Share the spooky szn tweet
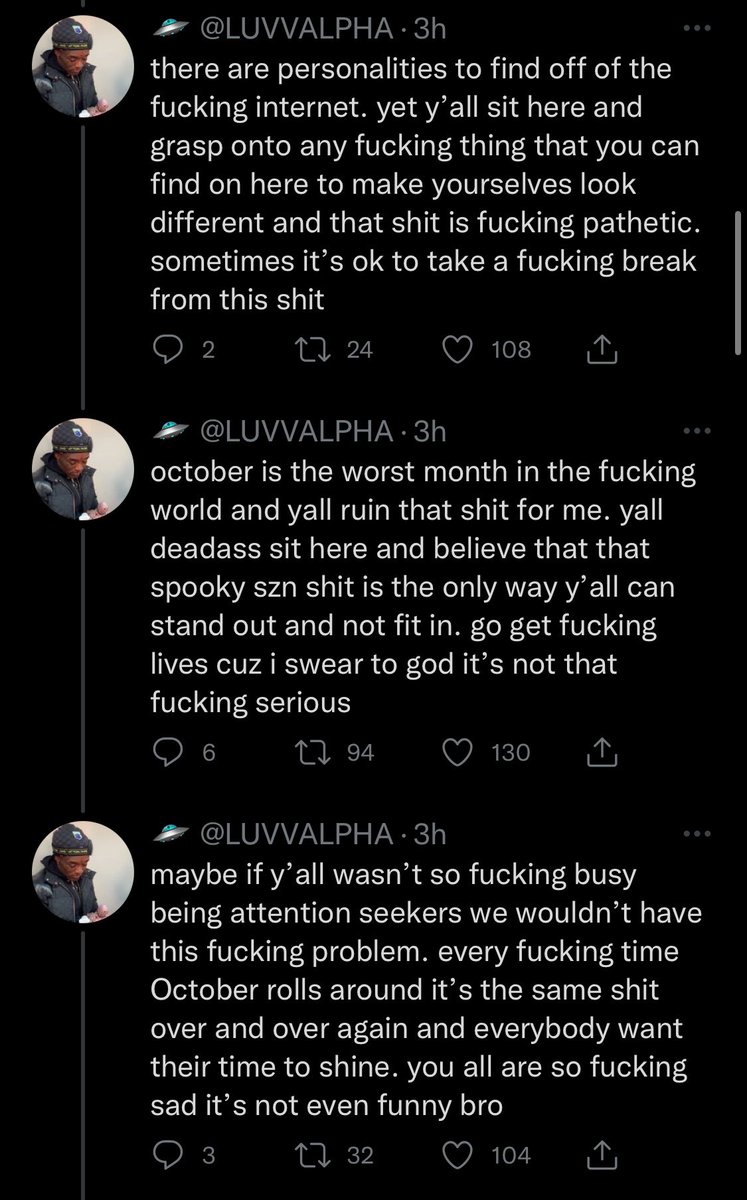The image size is (747, 1200). pyautogui.click(x=600, y=752)
